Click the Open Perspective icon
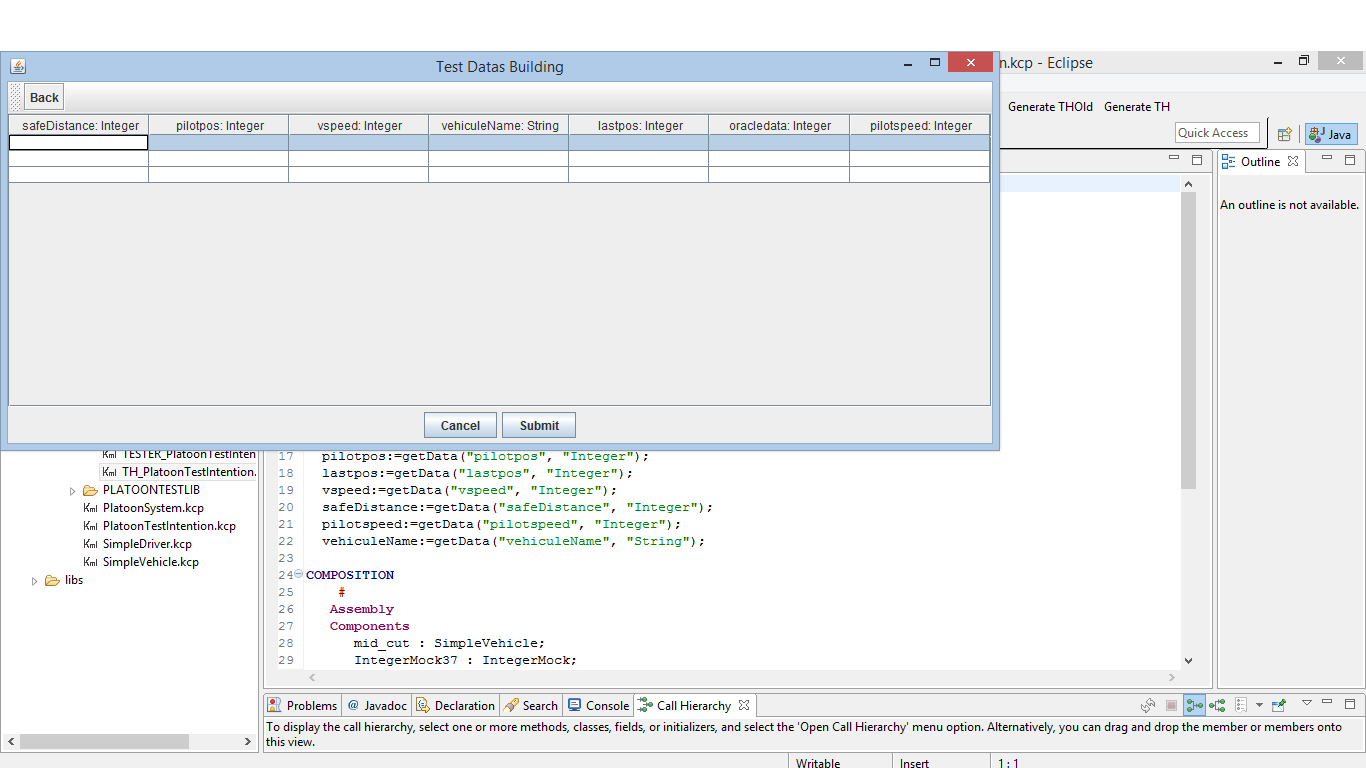The image size is (1366, 768). [x=1285, y=134]
